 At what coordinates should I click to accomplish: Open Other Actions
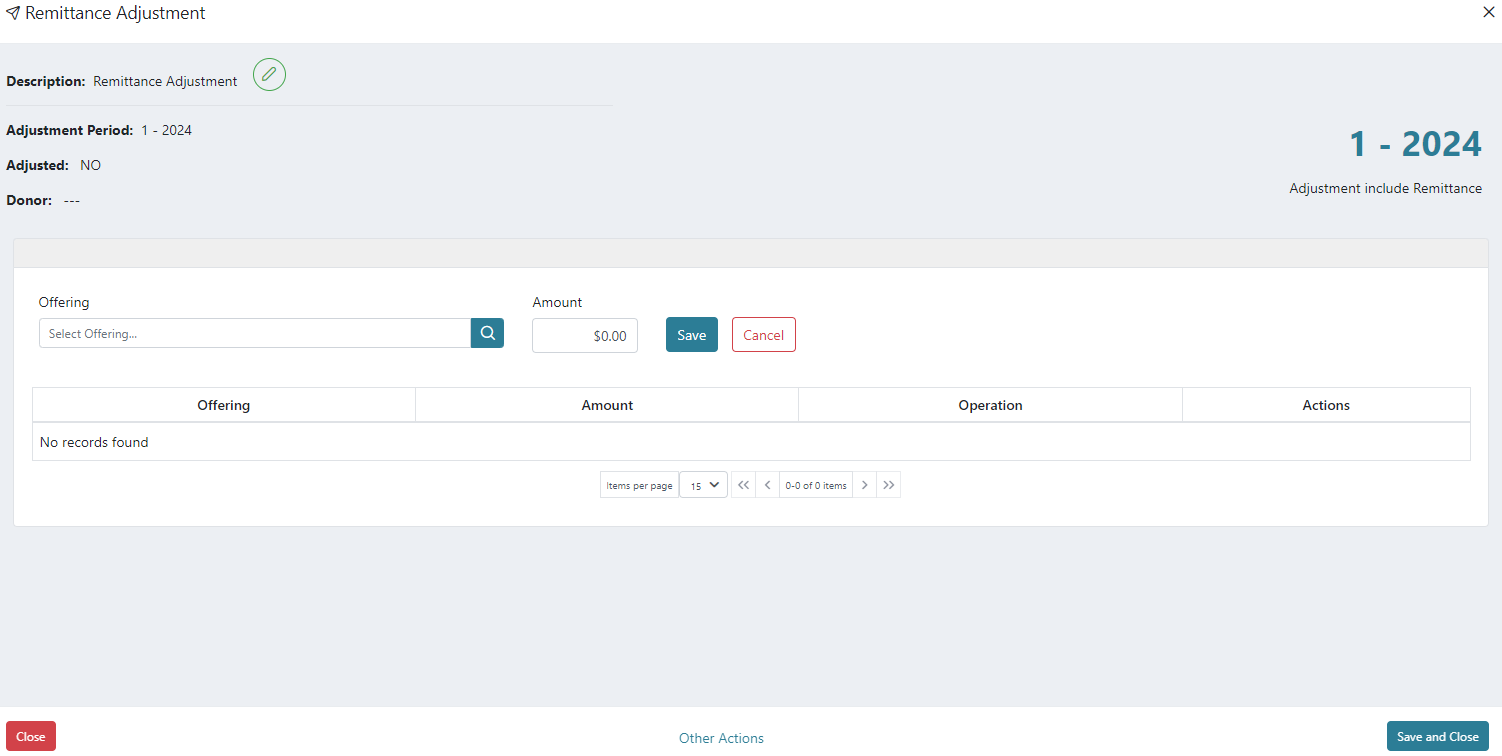point(721,737)
